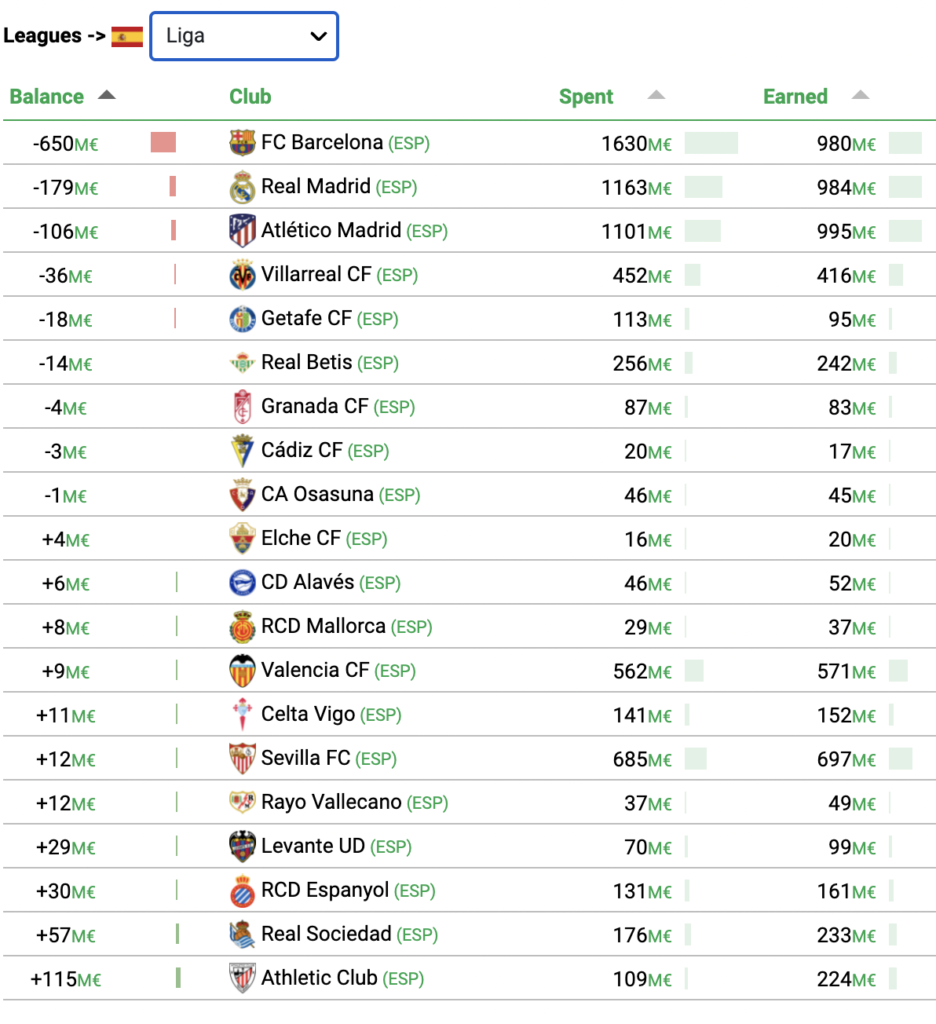
Task: Click the Atlético Madrid crest icon
Action: (x=242, y=231)
